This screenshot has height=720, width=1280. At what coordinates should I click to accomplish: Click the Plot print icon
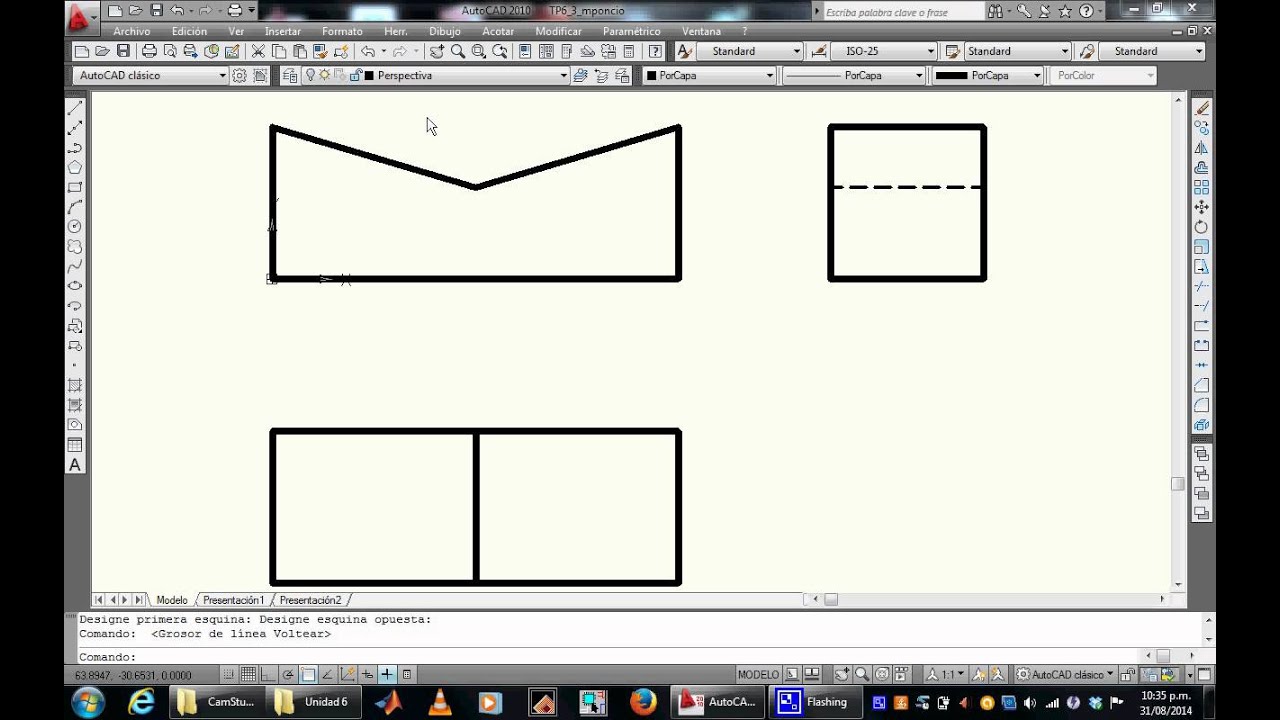[x=149, y=51]
